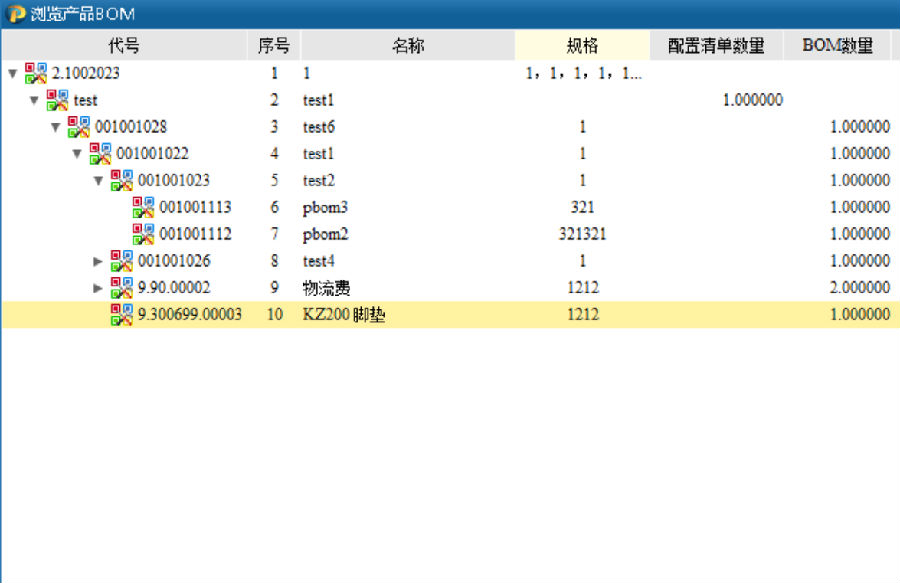Image resolution: width=900 pixels, height=583 pixels.
Task: Select tree item 9.300699.00003
Action: pyautogui.click(x=189, y=314)
